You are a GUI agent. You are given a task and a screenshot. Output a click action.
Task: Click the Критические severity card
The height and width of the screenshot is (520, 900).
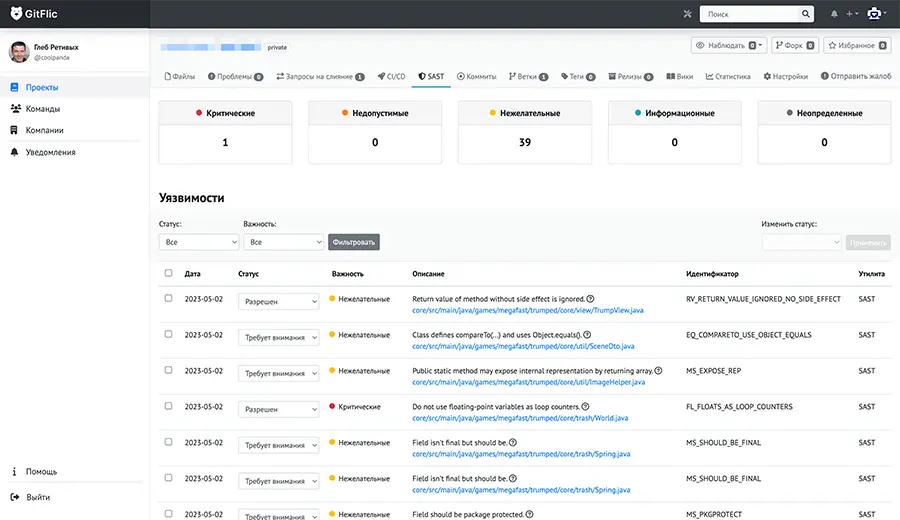tap(225, 133)
